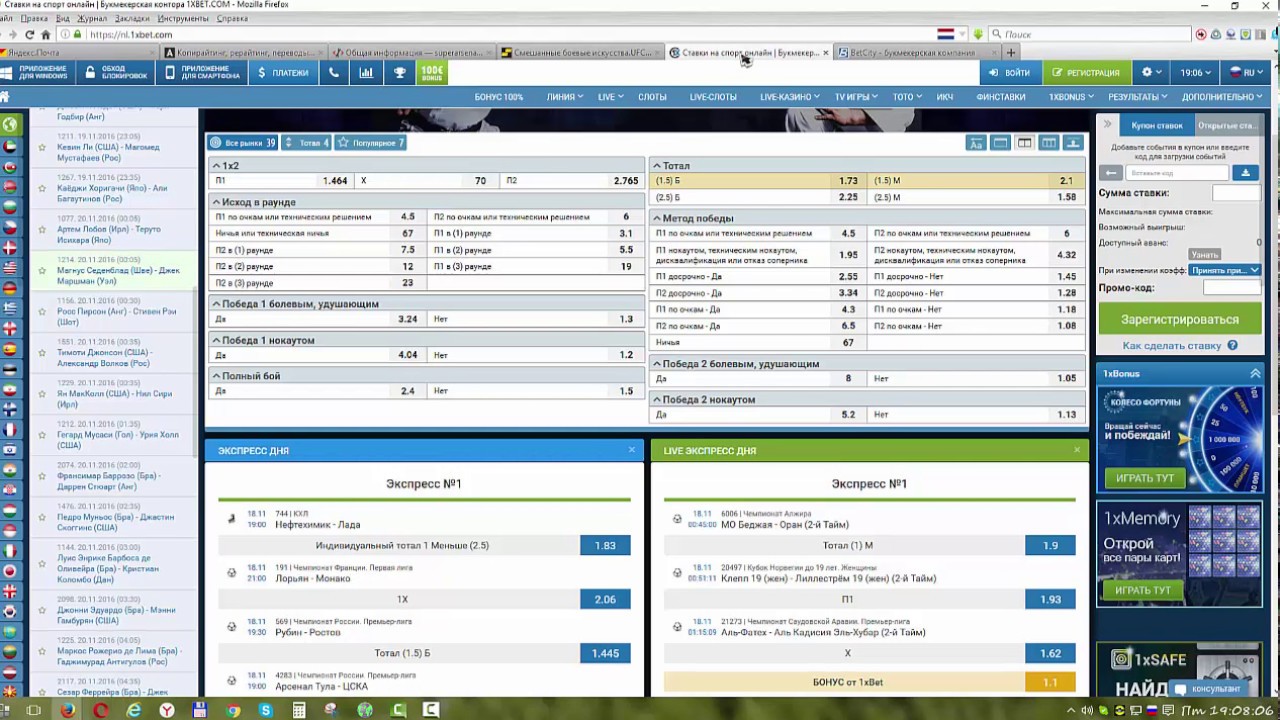
Task: Toggle favorite star for Маркос Рожерио fight
Action: click(42, 651)
